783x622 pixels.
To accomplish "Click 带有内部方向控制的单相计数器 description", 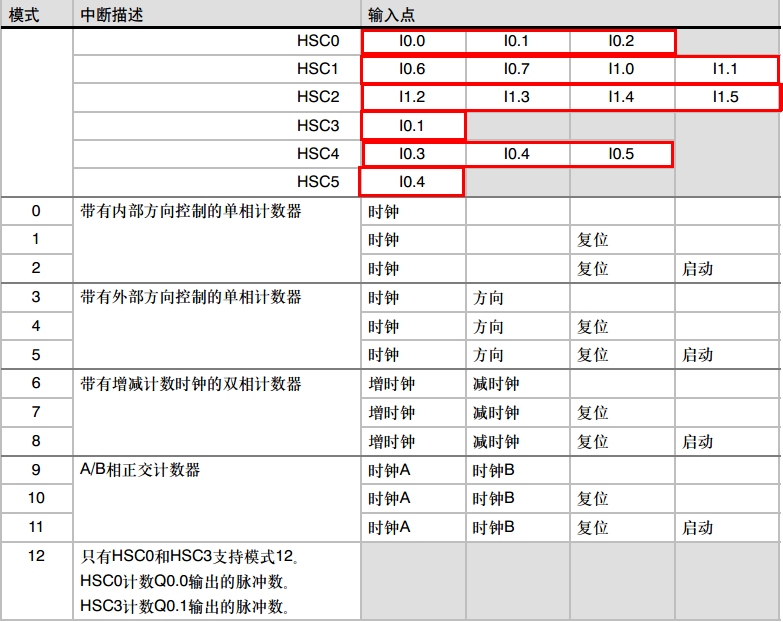I will pos(191,211).
